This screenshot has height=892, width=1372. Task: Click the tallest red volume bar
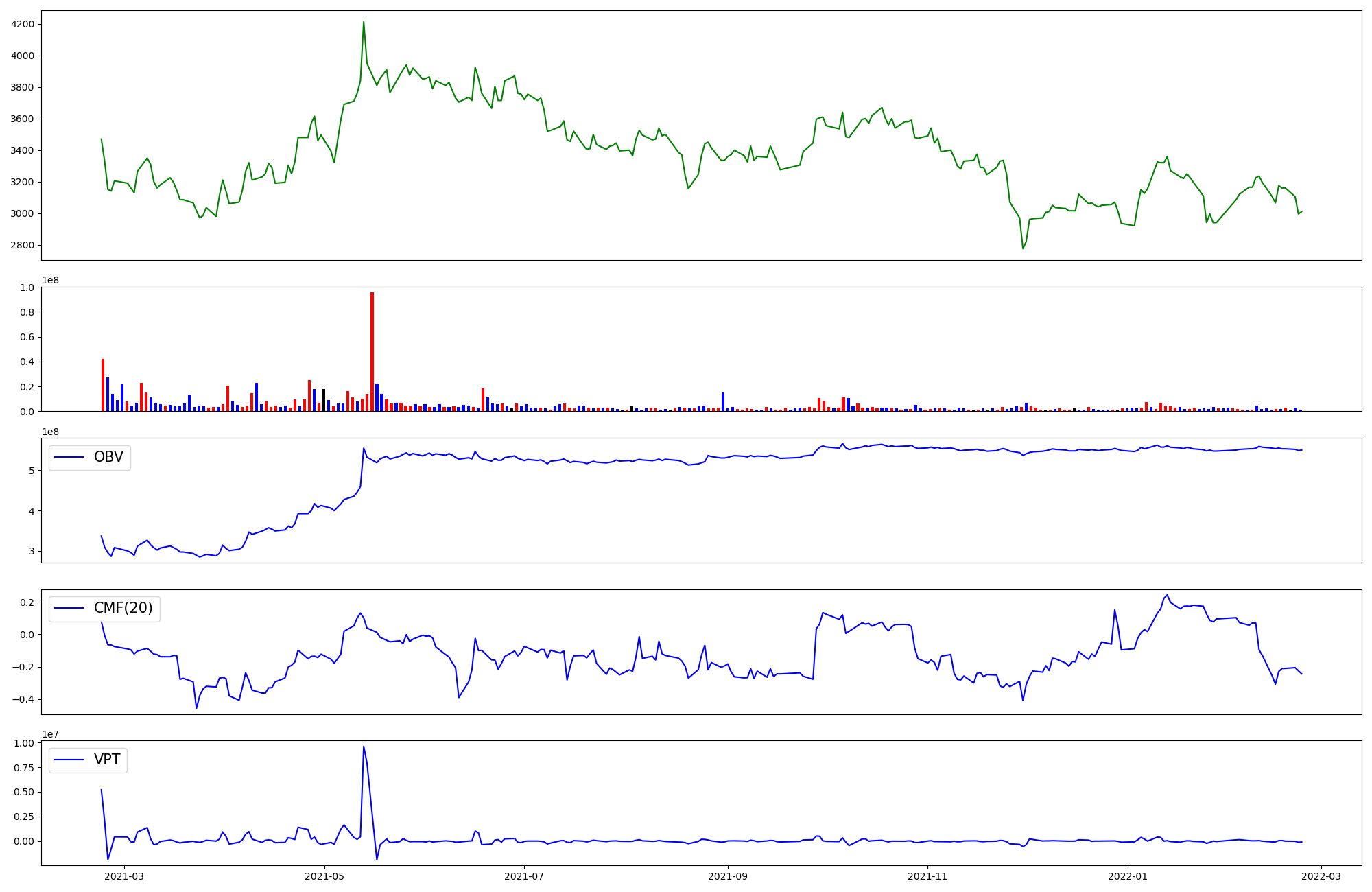point(372,351)
